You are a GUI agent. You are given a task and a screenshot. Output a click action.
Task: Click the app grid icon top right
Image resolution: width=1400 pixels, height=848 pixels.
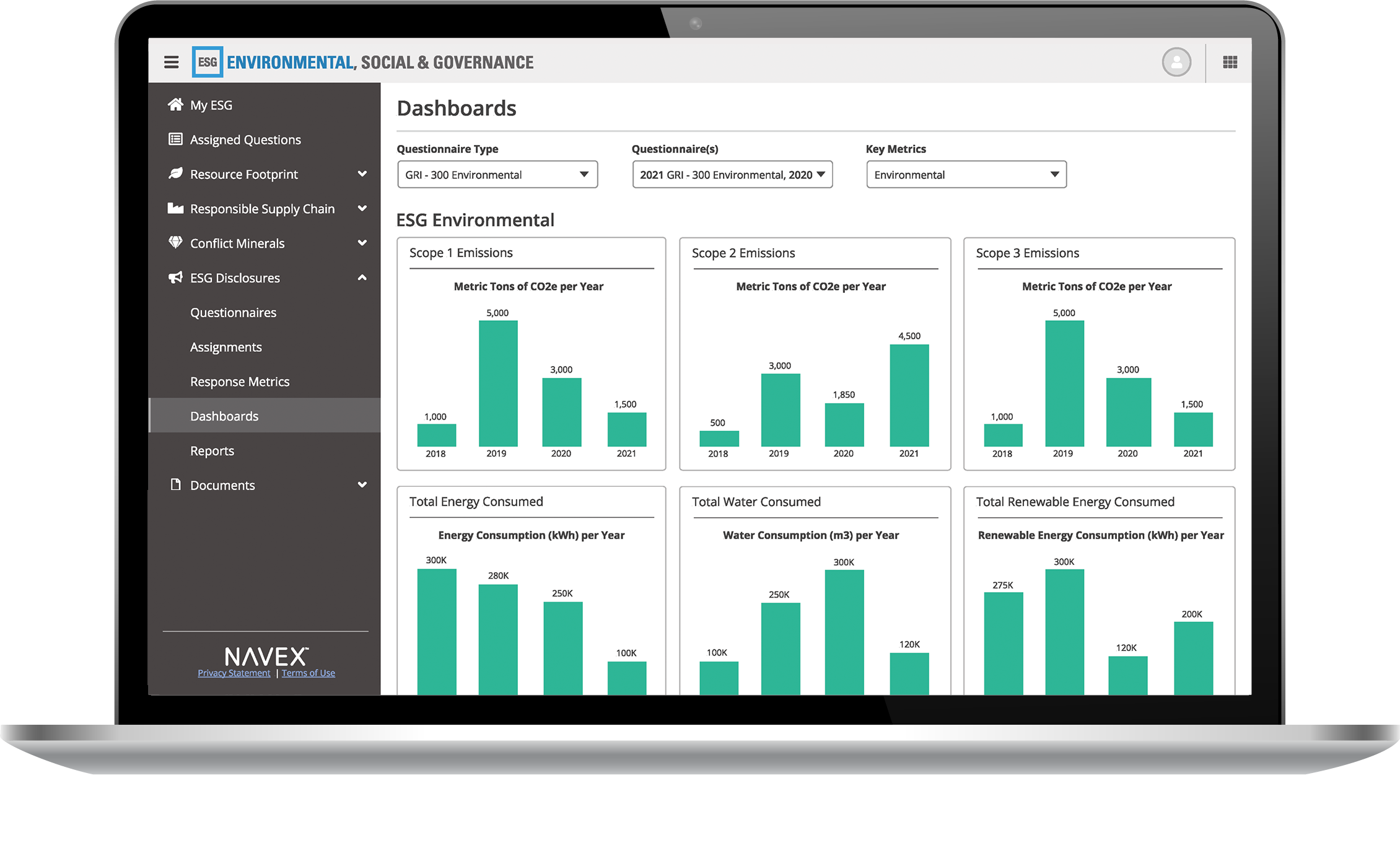pyautogui.click(x=1229, y=62)
